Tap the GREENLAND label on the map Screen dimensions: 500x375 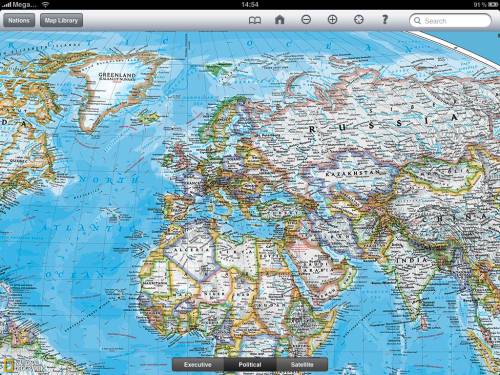(117, 75)
